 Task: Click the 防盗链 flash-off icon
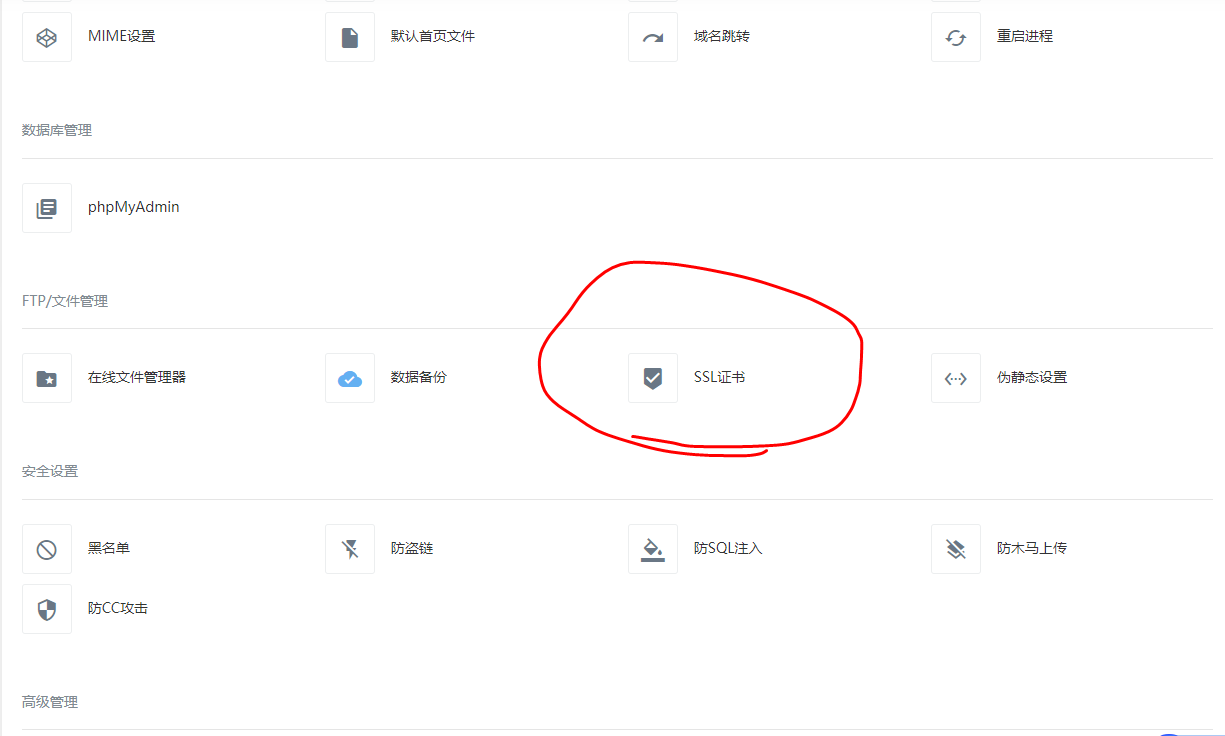(350, 549)
